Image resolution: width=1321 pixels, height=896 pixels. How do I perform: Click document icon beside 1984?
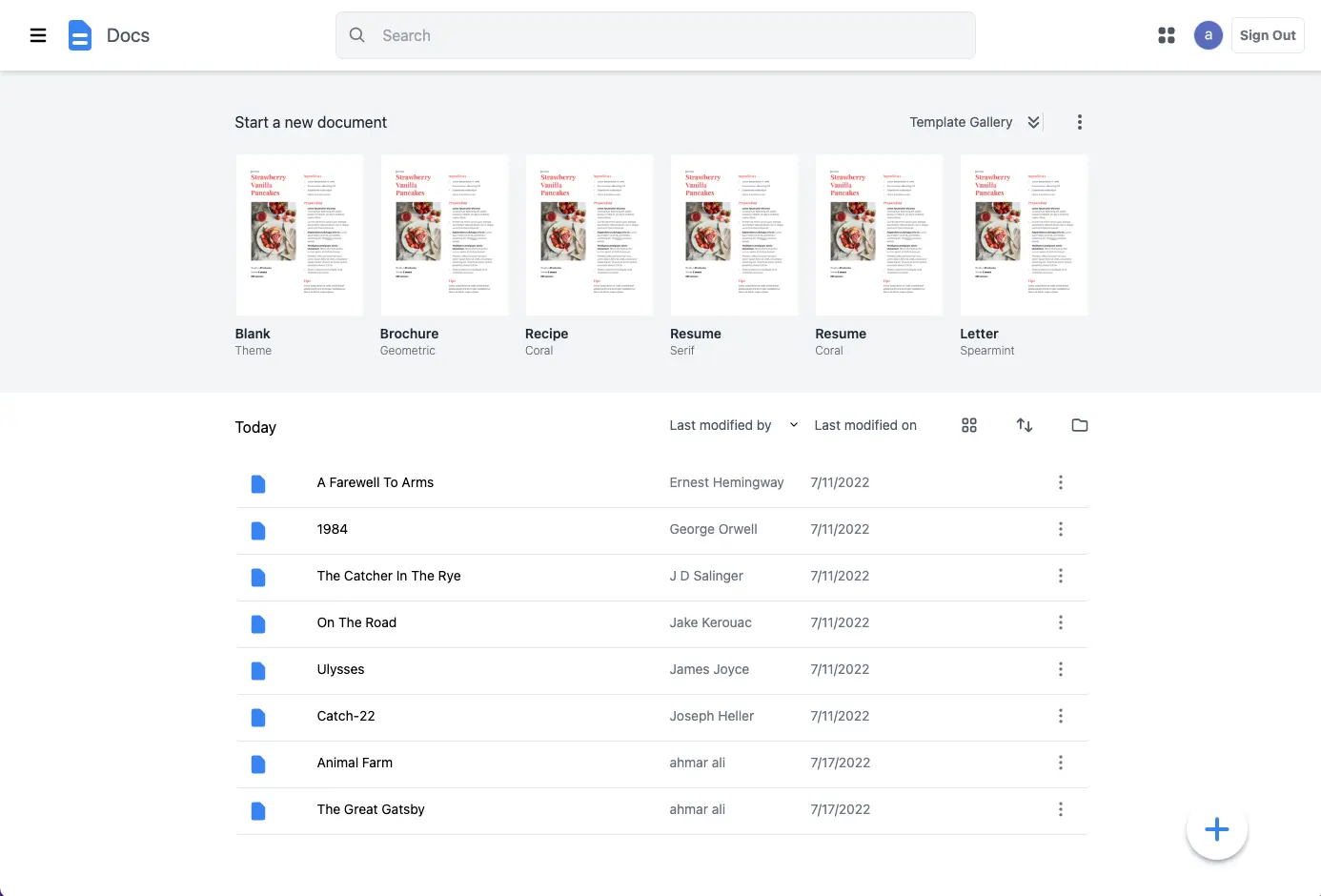point(258,531)
